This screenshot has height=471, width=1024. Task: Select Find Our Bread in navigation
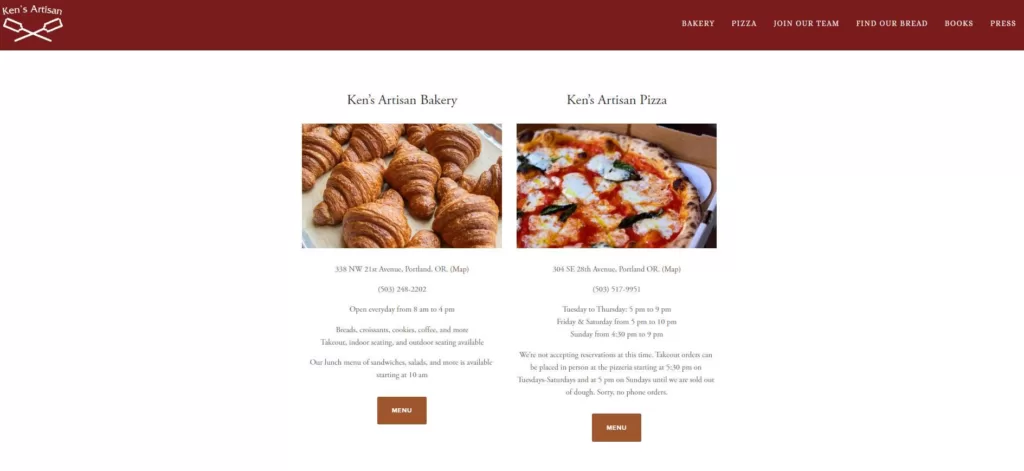coord(892,23)
